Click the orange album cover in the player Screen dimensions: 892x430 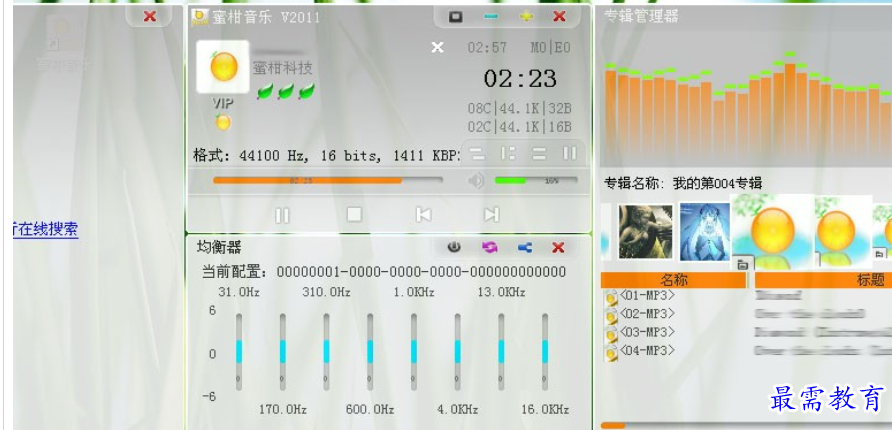coord(223,67)
